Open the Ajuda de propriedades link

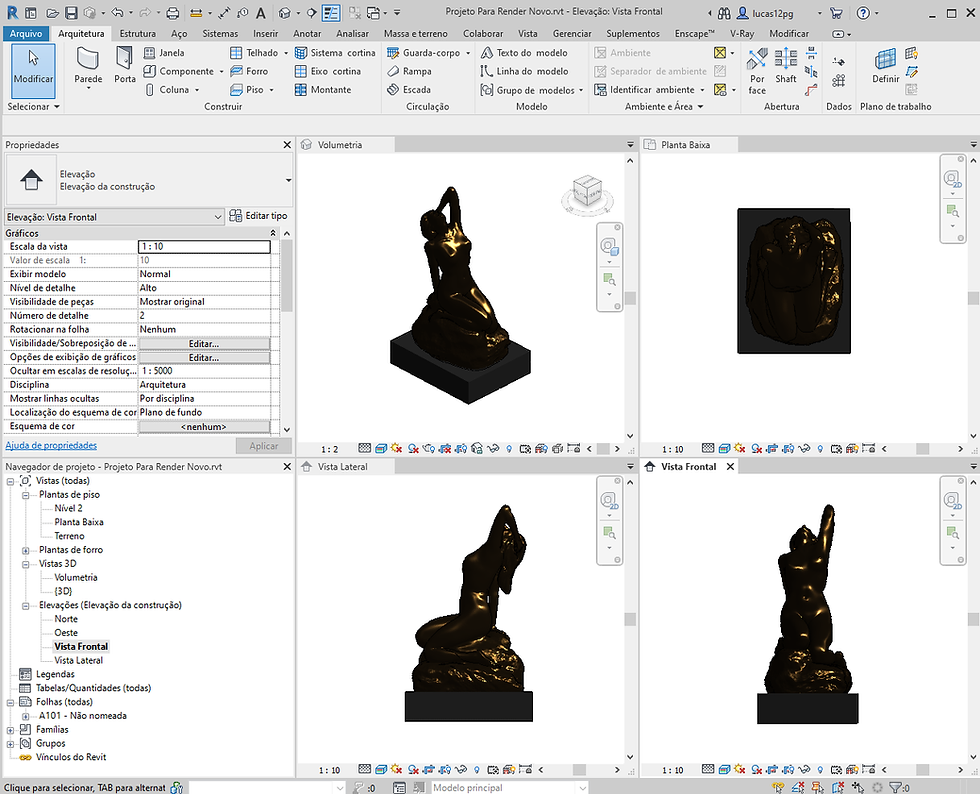(51, 445)
